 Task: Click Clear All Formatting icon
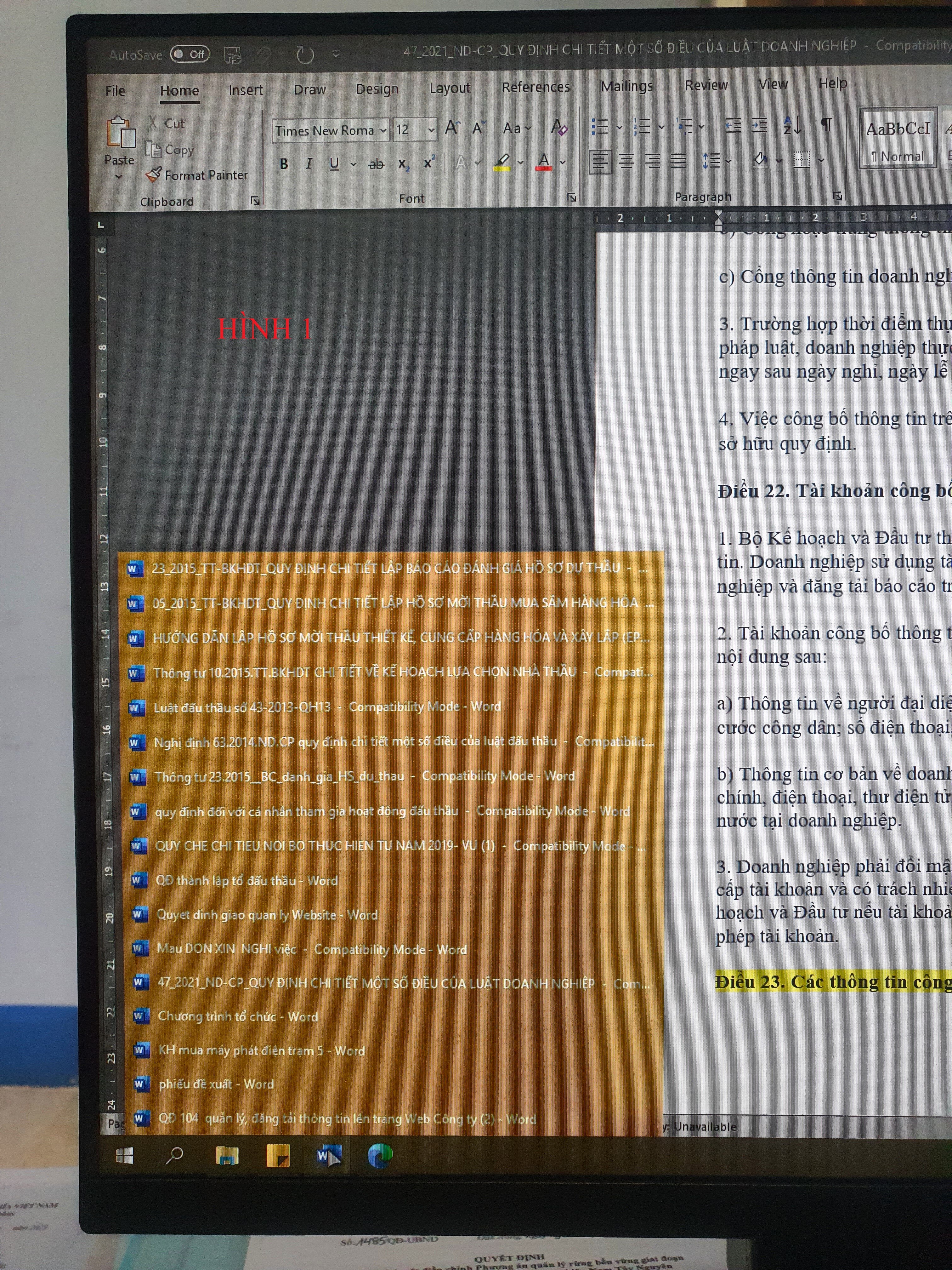[x=559, y=127]
